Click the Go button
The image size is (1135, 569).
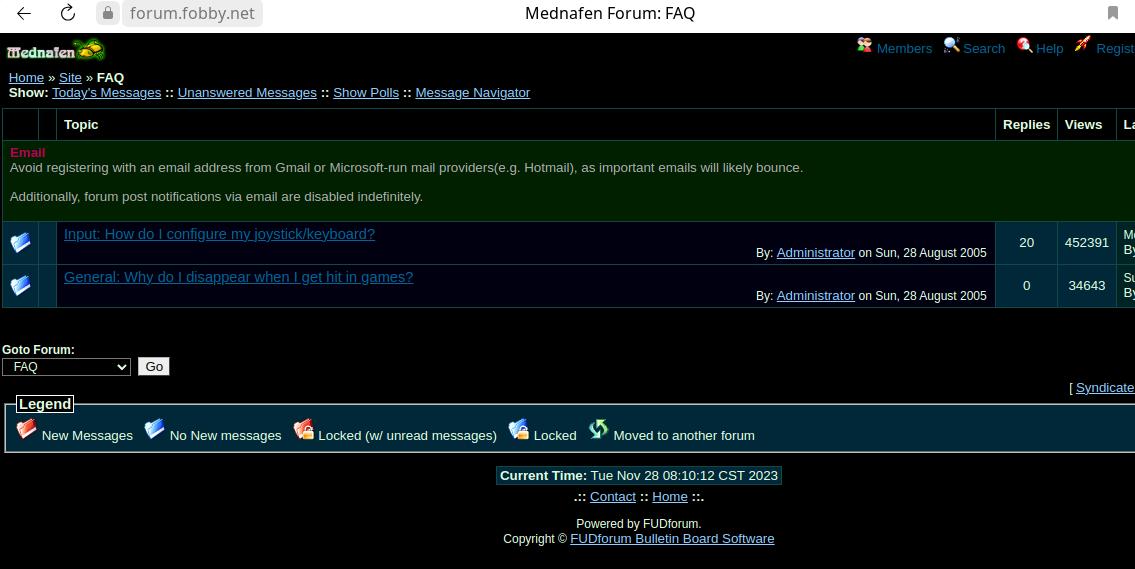154,367
